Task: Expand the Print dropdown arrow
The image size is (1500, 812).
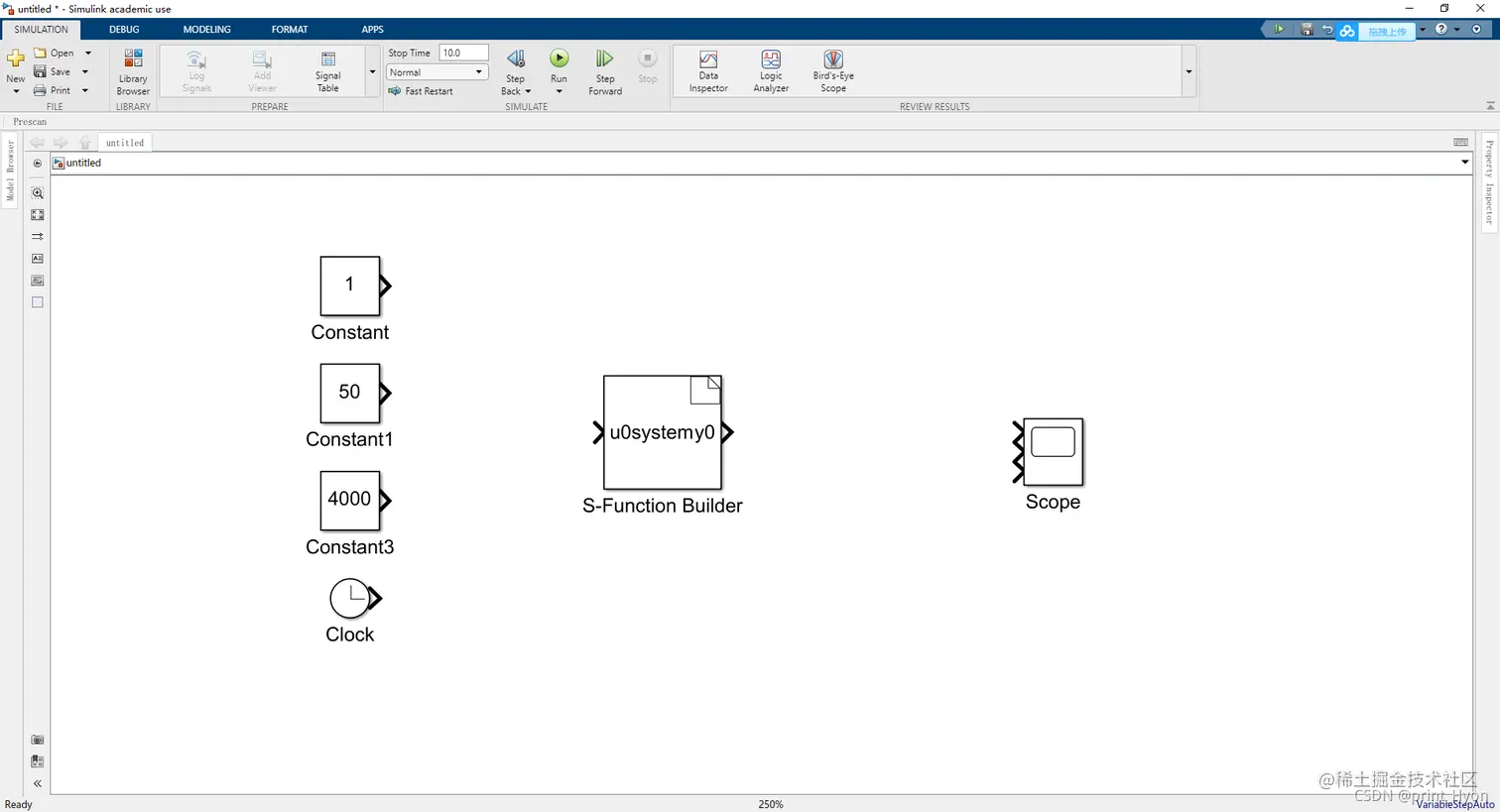Action: [x=85, y=90]
